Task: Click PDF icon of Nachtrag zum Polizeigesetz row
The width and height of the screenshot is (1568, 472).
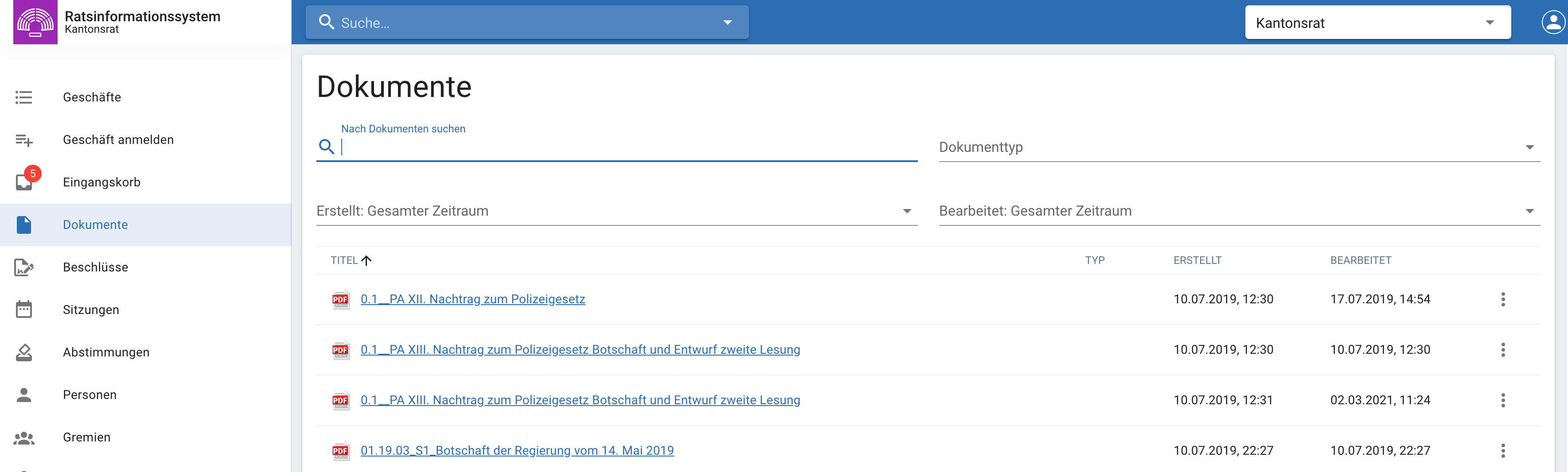Action: pyautogui.click(x=340, y=299)
